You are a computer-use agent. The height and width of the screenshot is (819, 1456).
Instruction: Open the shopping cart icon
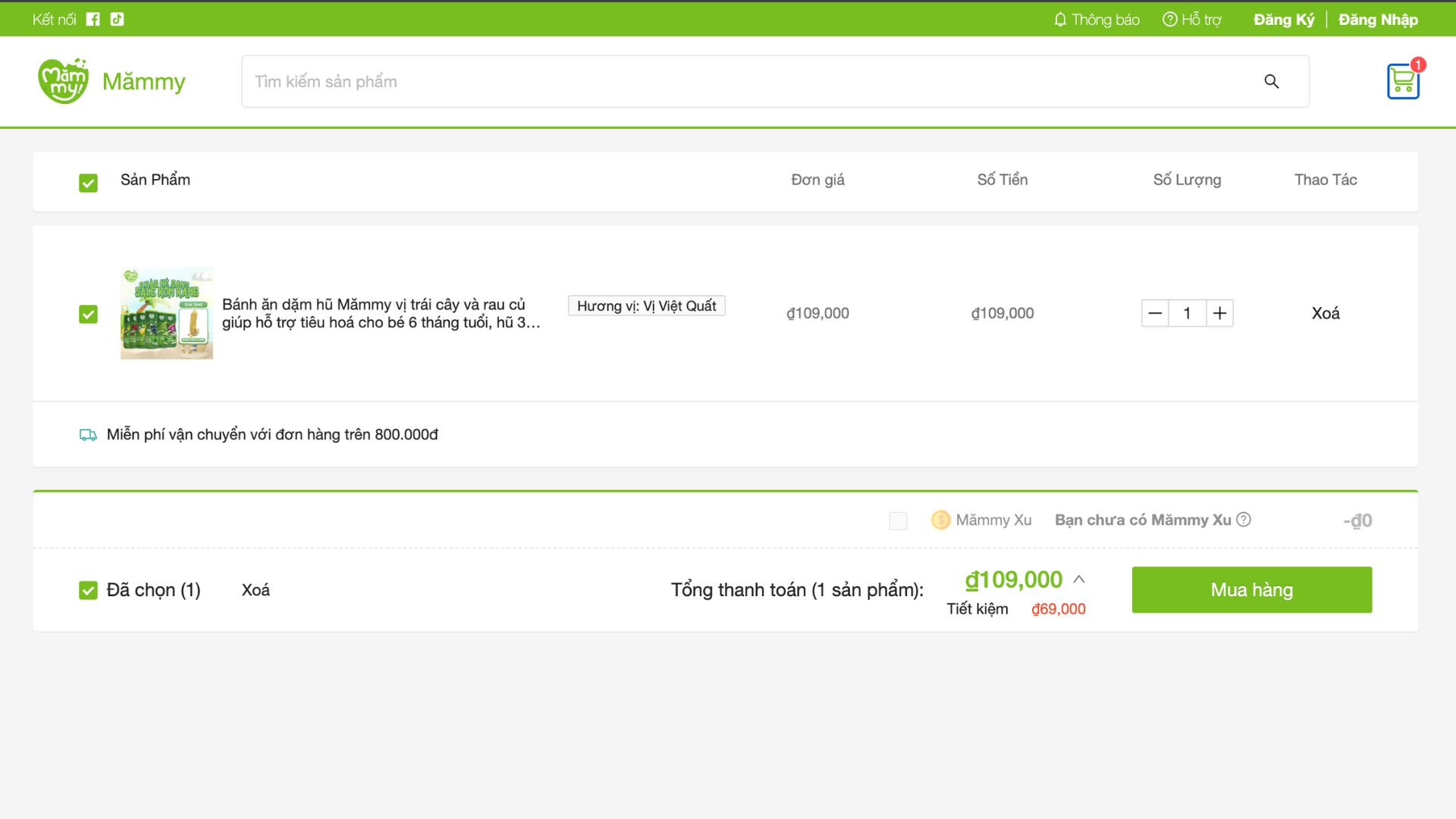(x=1403, y=81)
